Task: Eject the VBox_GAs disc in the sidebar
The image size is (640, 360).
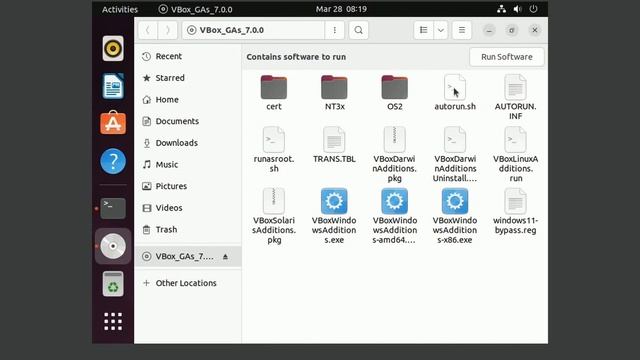Action: click(x=225, y=257)
